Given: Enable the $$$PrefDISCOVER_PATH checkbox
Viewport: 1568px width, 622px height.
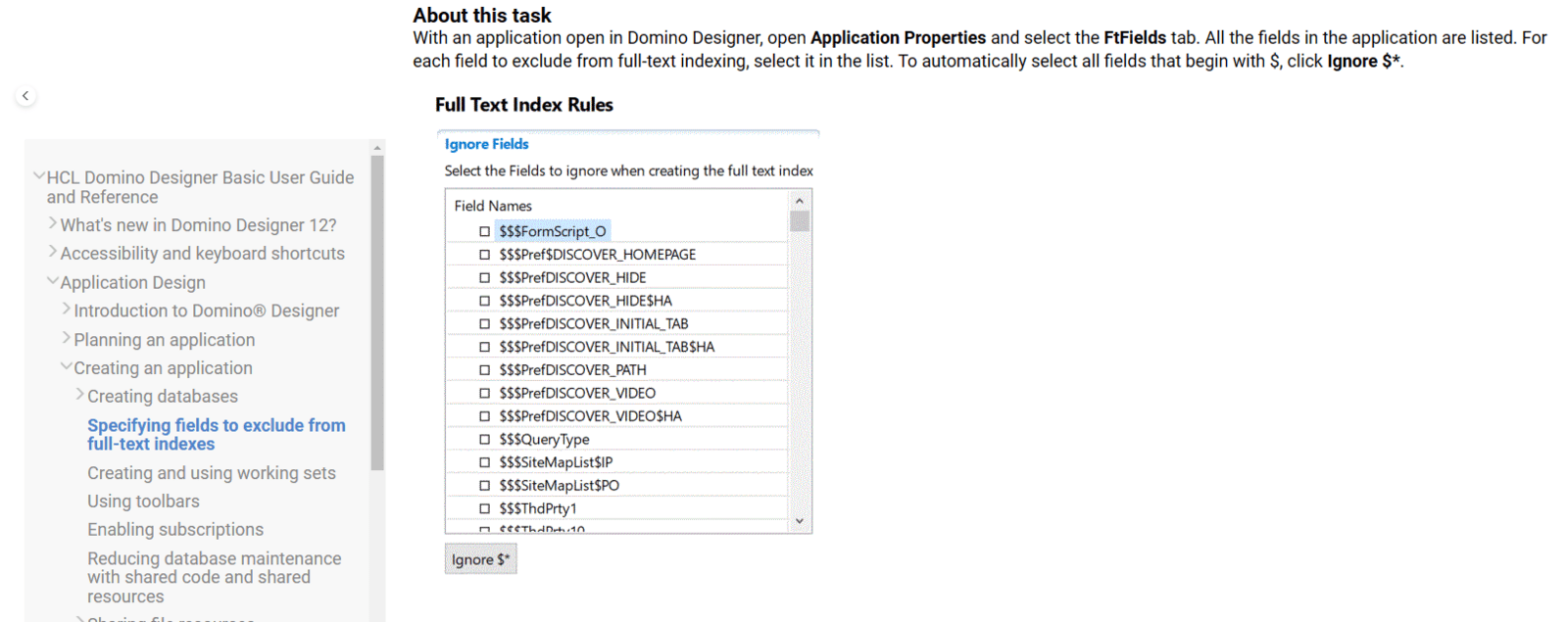Looking at the screenshot, I should click(484, 370).
